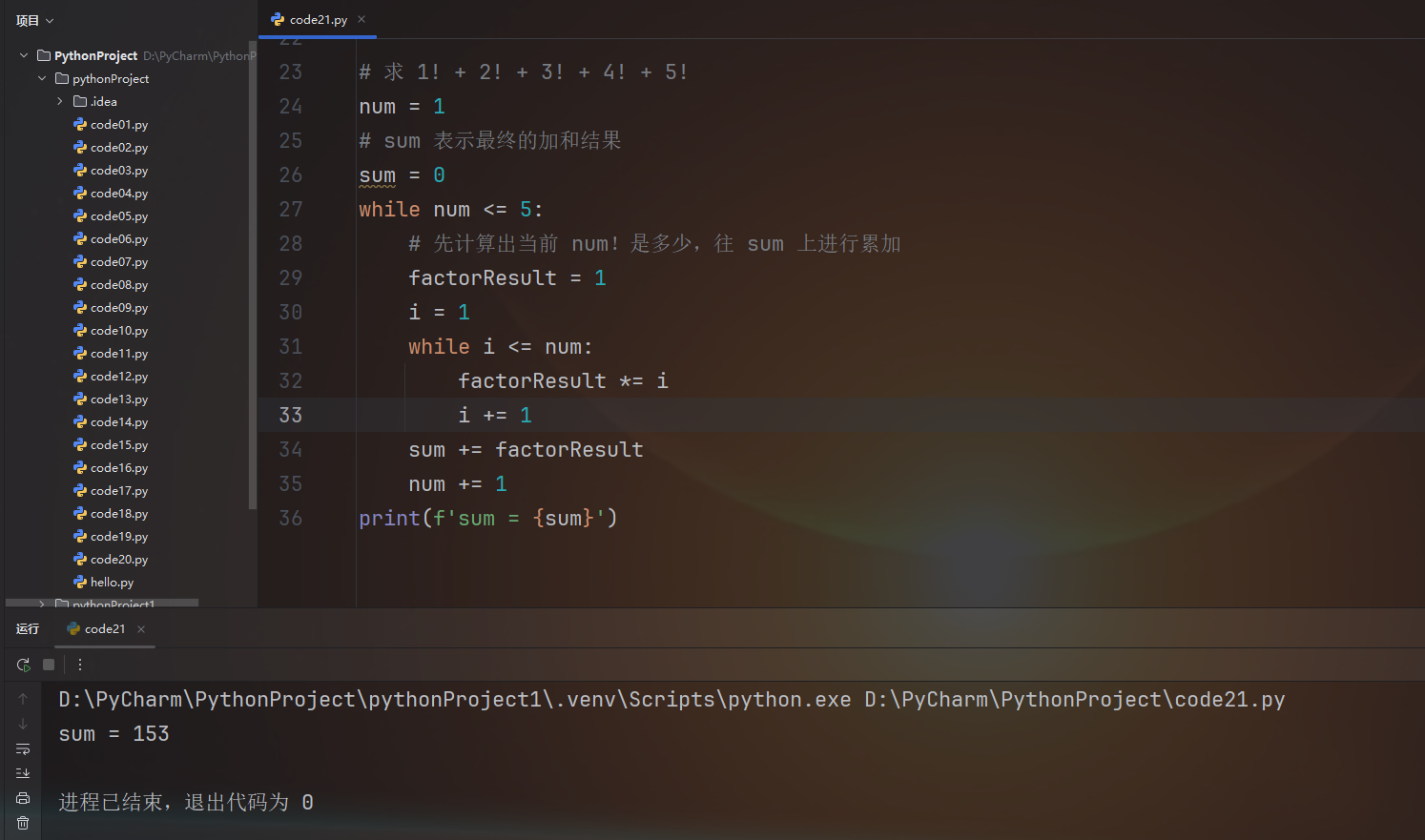Open code07.py in project tree
The height and width of the screenshot is (840, 1425).
[111, 262]
